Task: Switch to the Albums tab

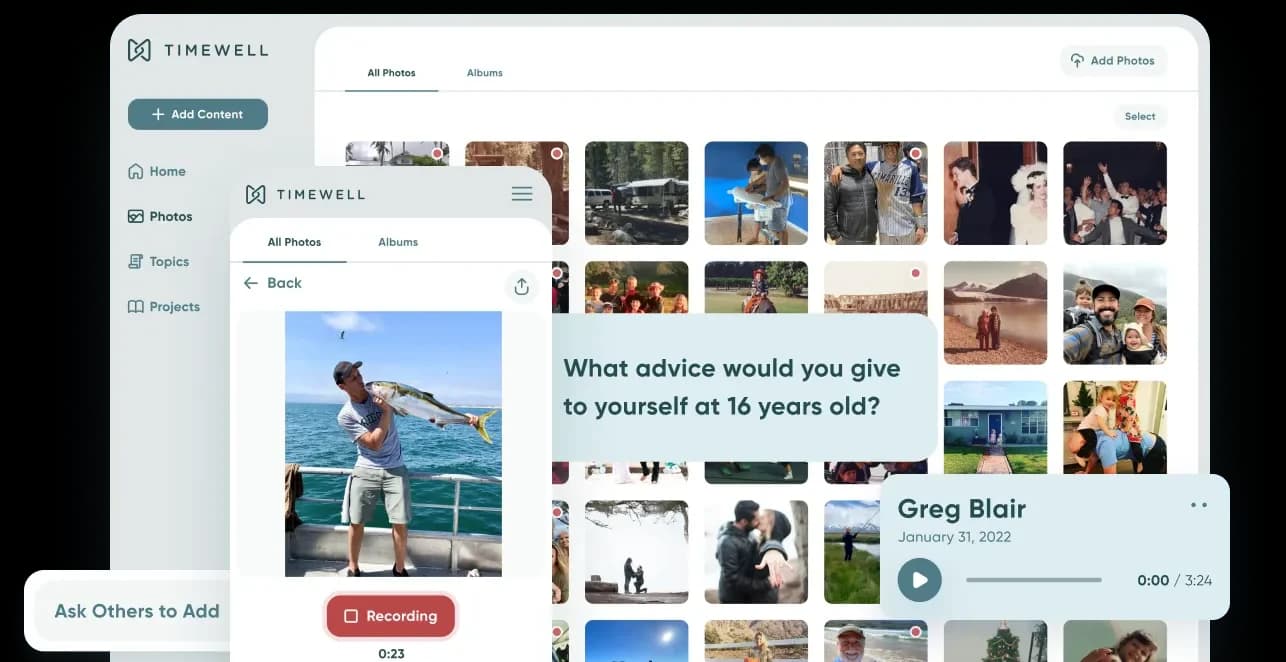Action: click(484, 72)
